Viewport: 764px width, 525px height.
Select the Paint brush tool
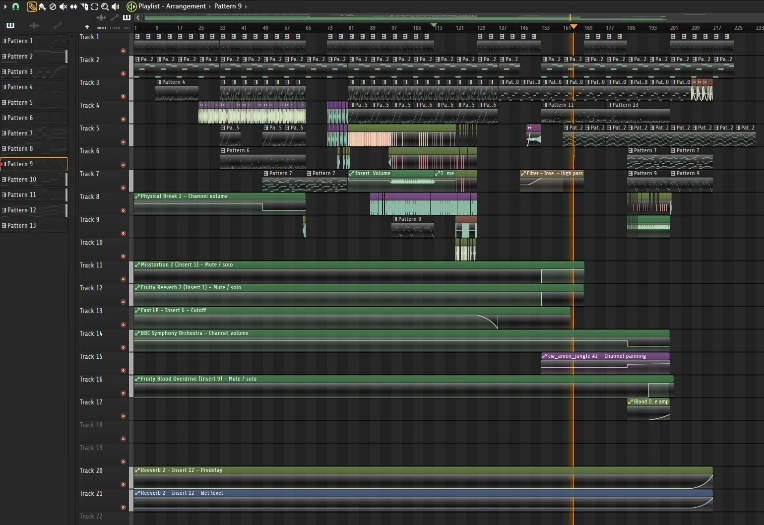pos(42,6)
